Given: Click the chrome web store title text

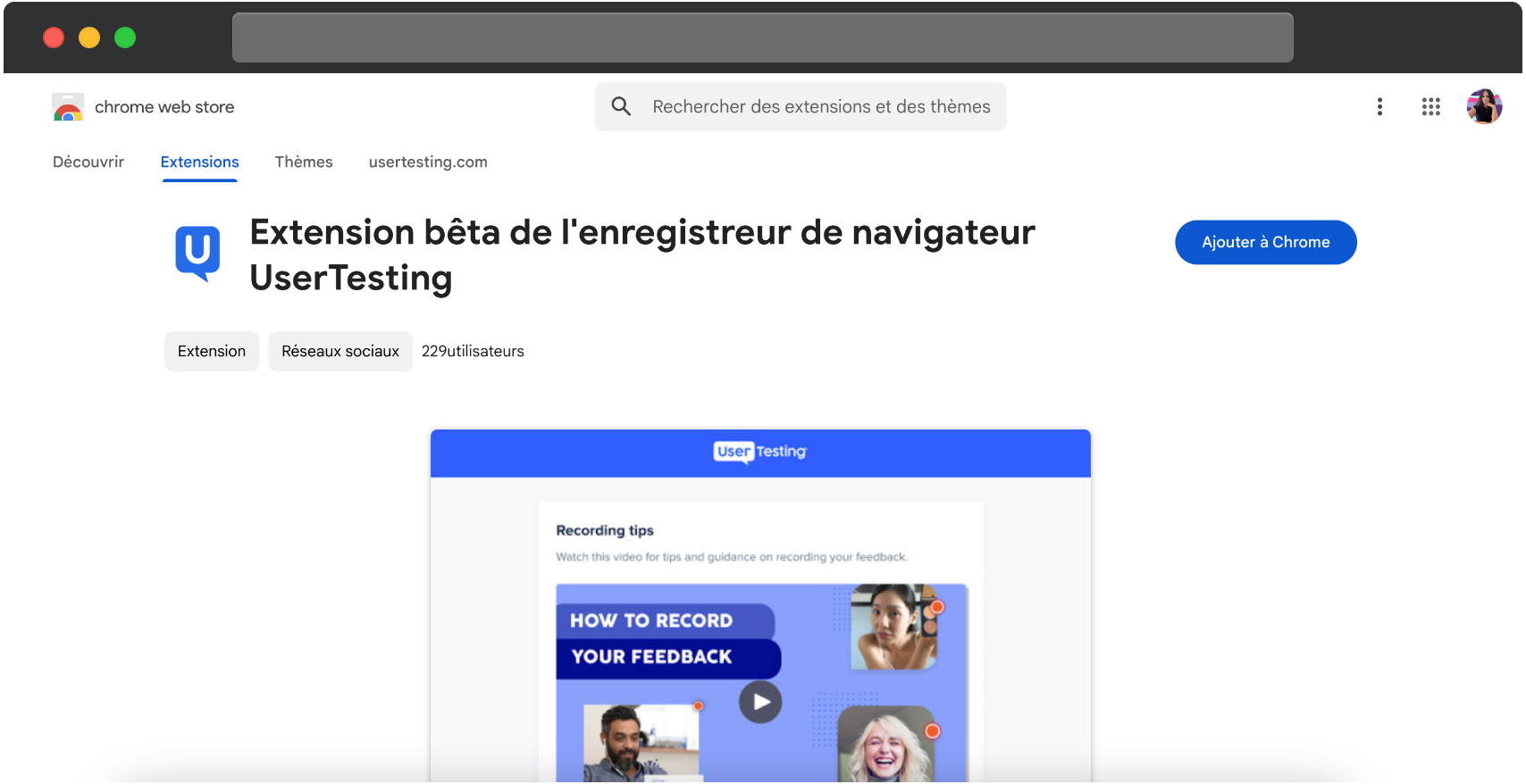Looking at the screenshot, I should tap(164, 107).
